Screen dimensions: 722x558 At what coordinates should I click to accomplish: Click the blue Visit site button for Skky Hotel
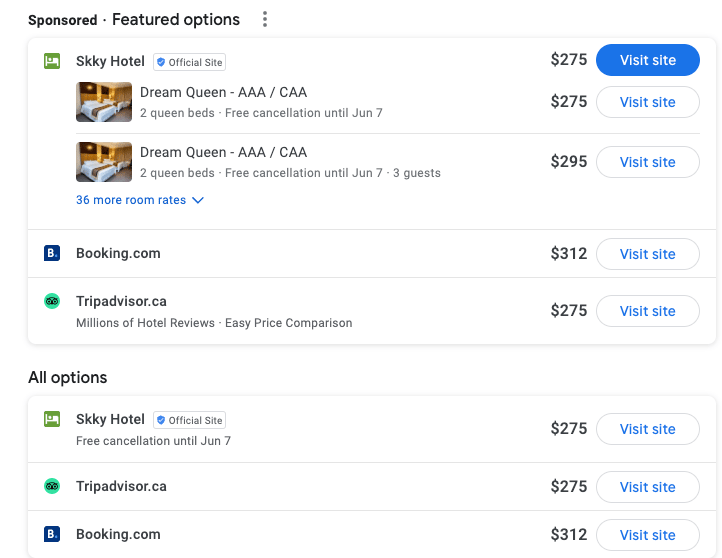point(648,60)
